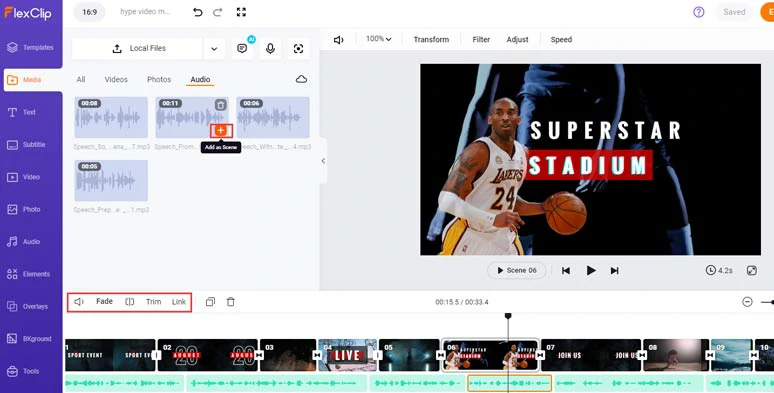Screen dimensions: 774x393
Task: Play the video preview
Action: point(591,270)
